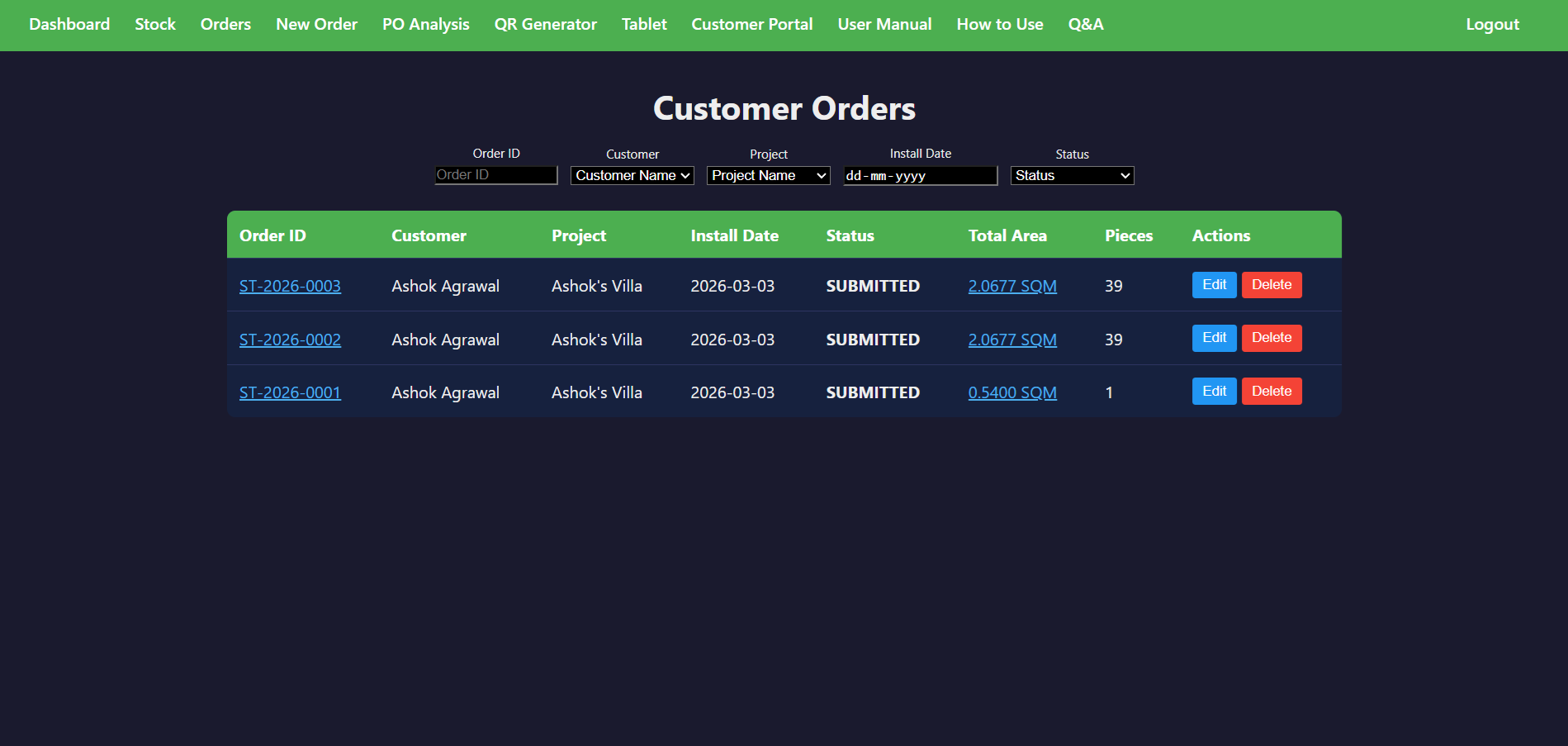Navigate to the Dashboard page
The height and width of the screenshot is (746, 1568).
(69, 24)
